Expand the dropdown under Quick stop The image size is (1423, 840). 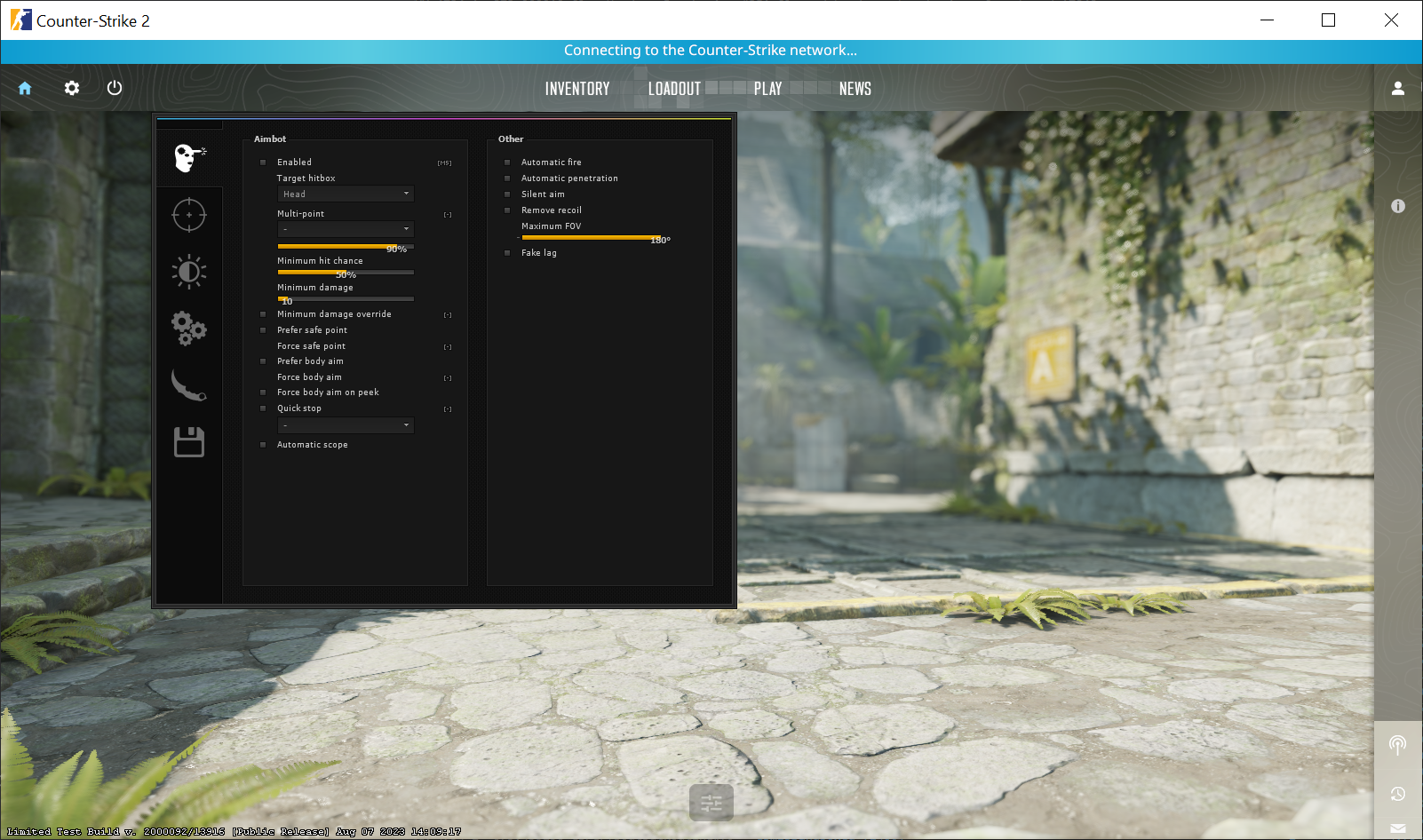[x=346, y=425]
